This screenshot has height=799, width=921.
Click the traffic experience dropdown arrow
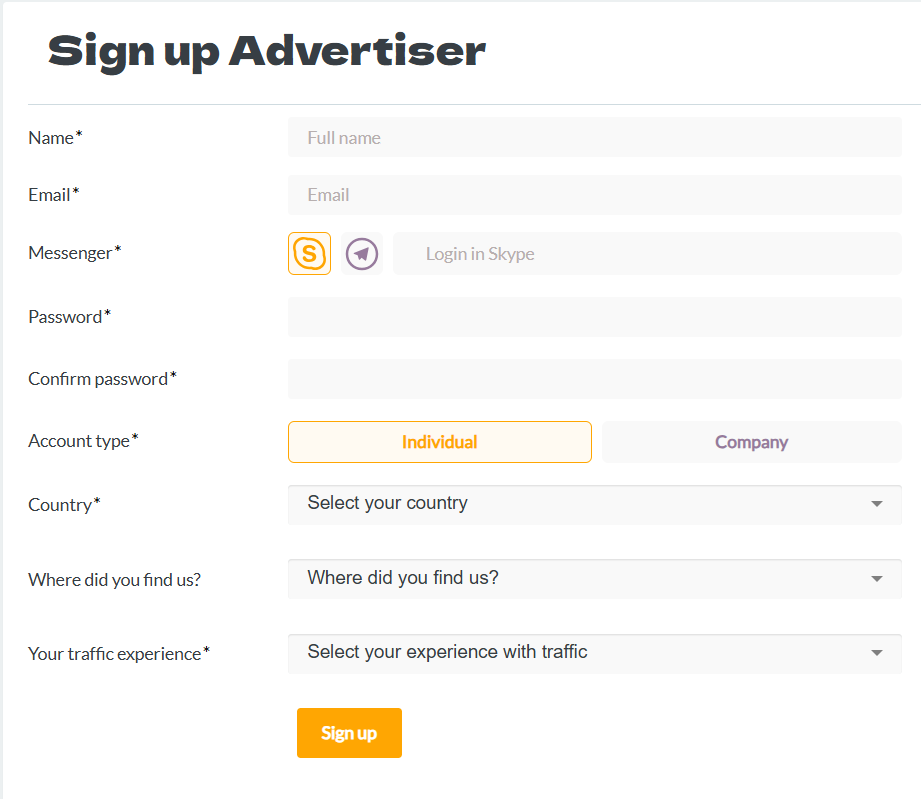(877, 653)
